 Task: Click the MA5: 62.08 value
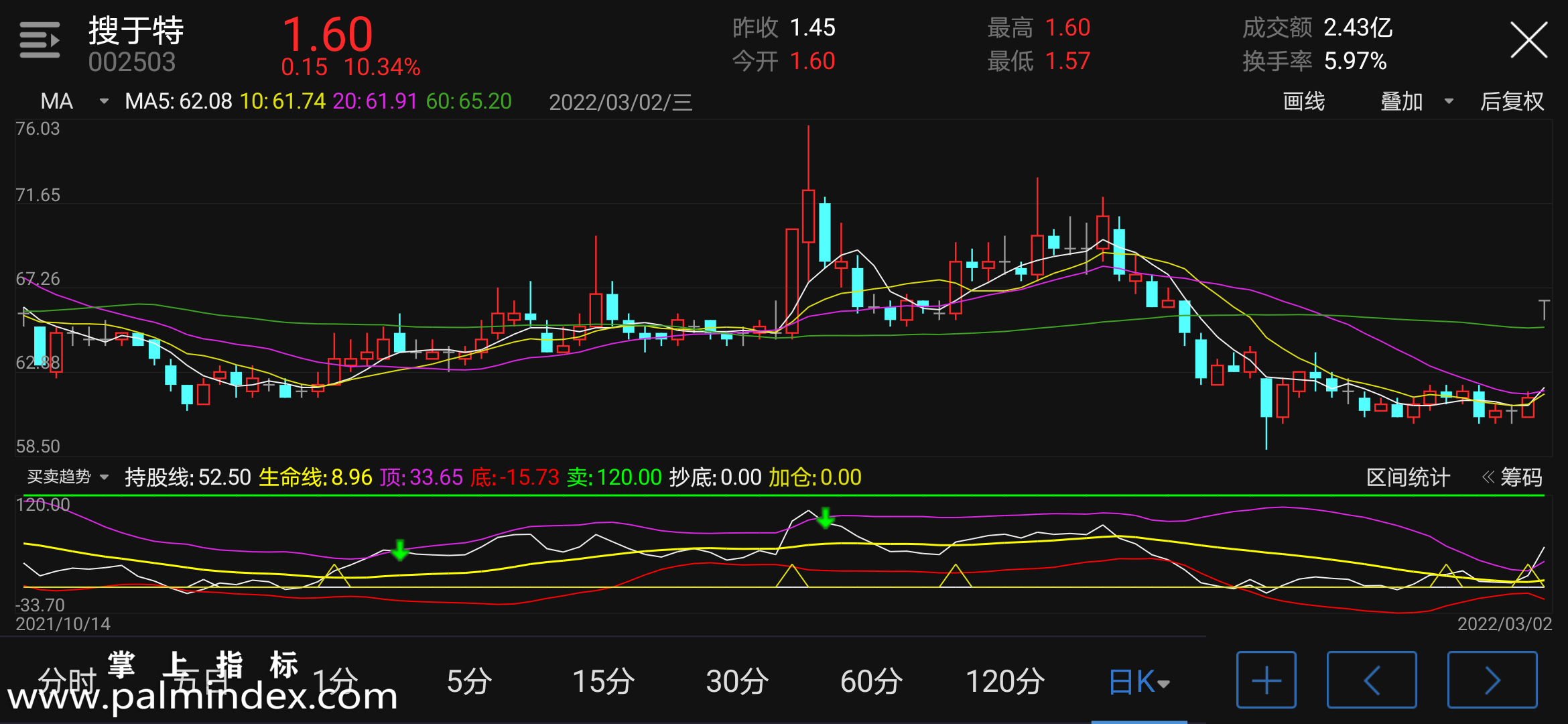pyautogui.click(x=178, y=101)
